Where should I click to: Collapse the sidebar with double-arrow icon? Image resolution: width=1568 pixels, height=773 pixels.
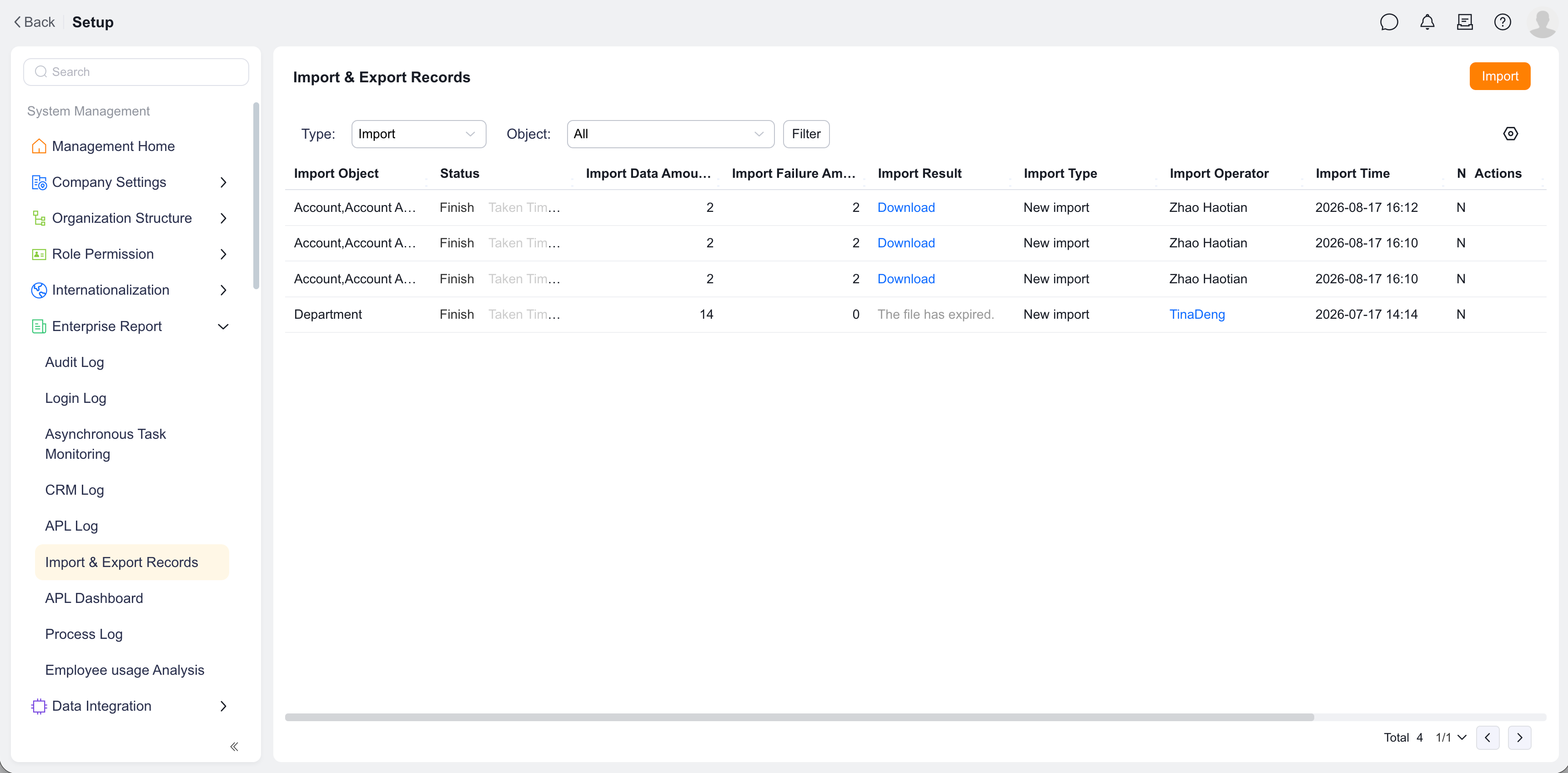pos(234,746)
